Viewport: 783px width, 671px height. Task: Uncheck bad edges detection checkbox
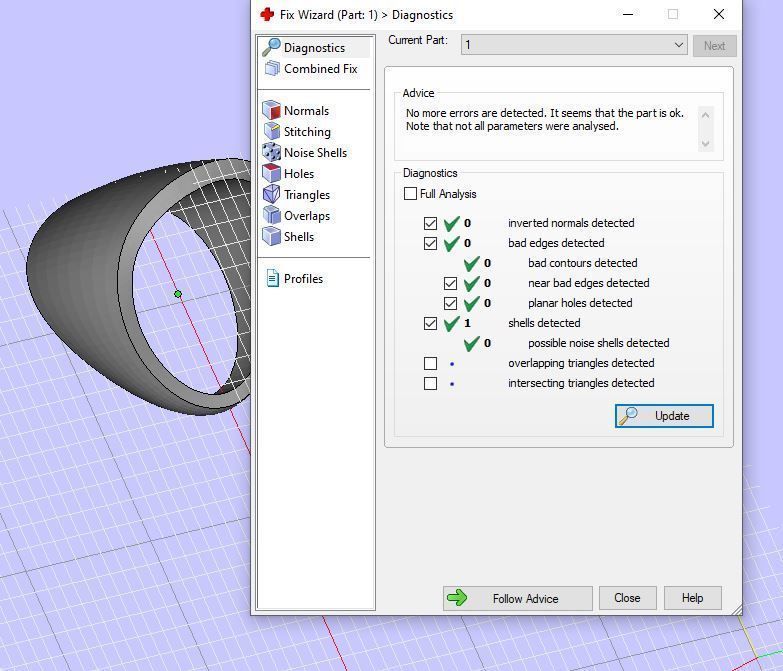(430, 243)
